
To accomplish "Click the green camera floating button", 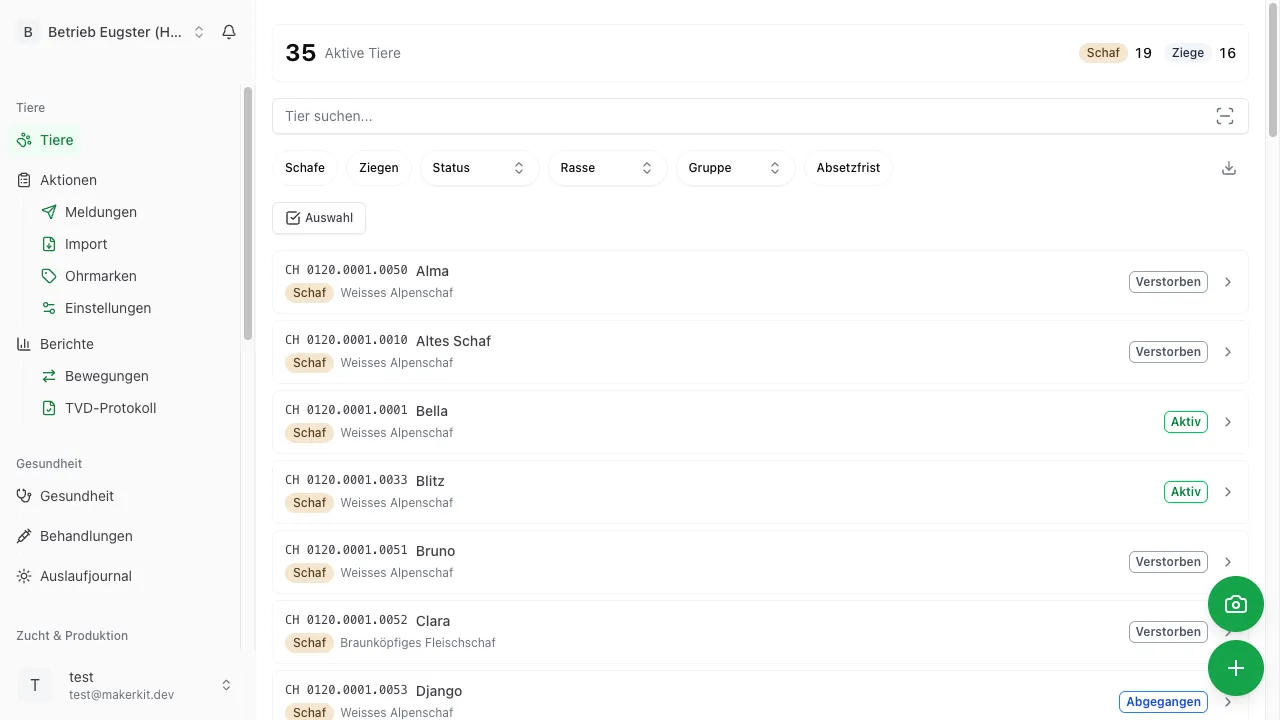I will tap(1236, 604).
